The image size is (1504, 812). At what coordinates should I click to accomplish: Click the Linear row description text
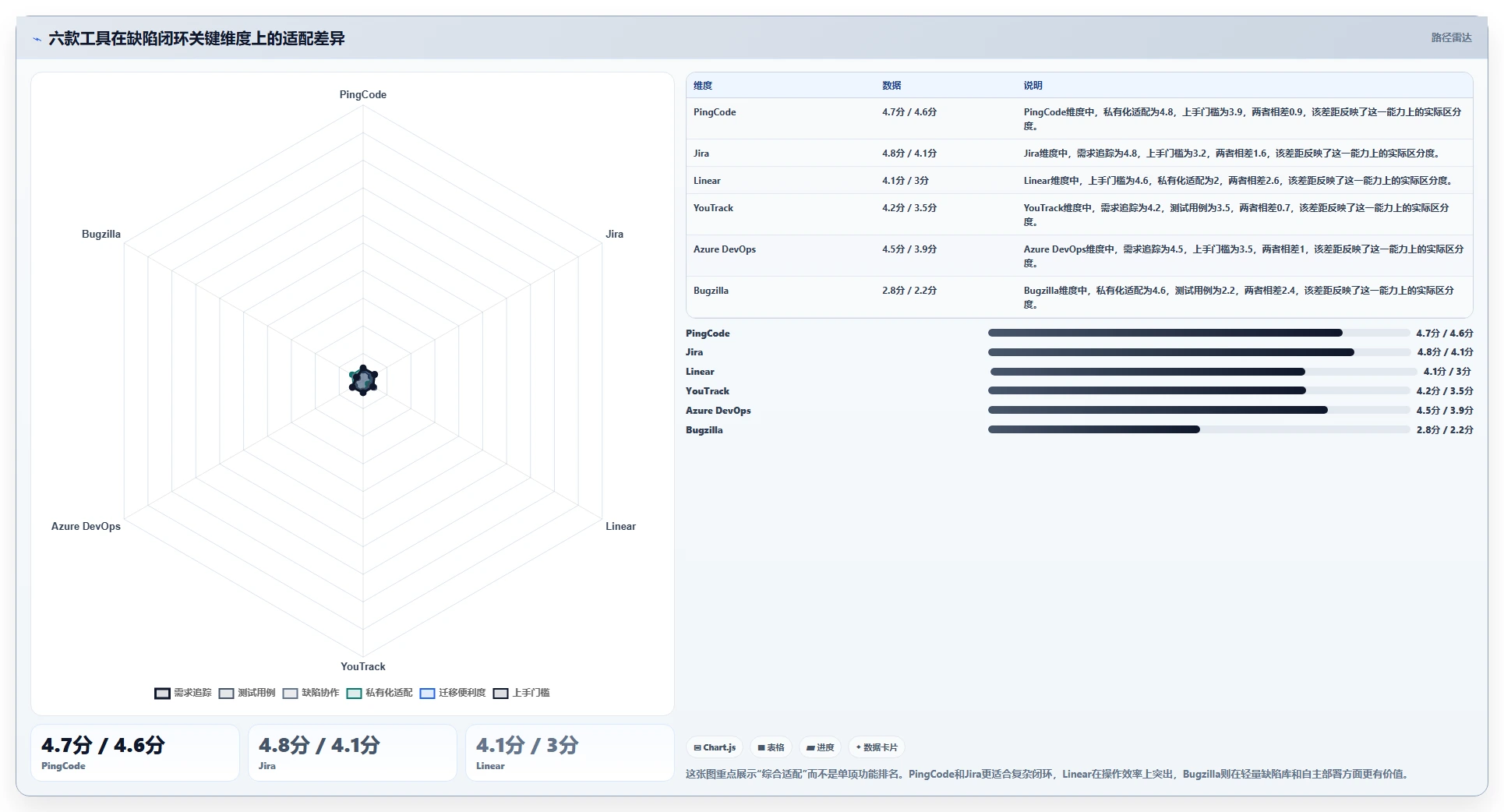1239,181
